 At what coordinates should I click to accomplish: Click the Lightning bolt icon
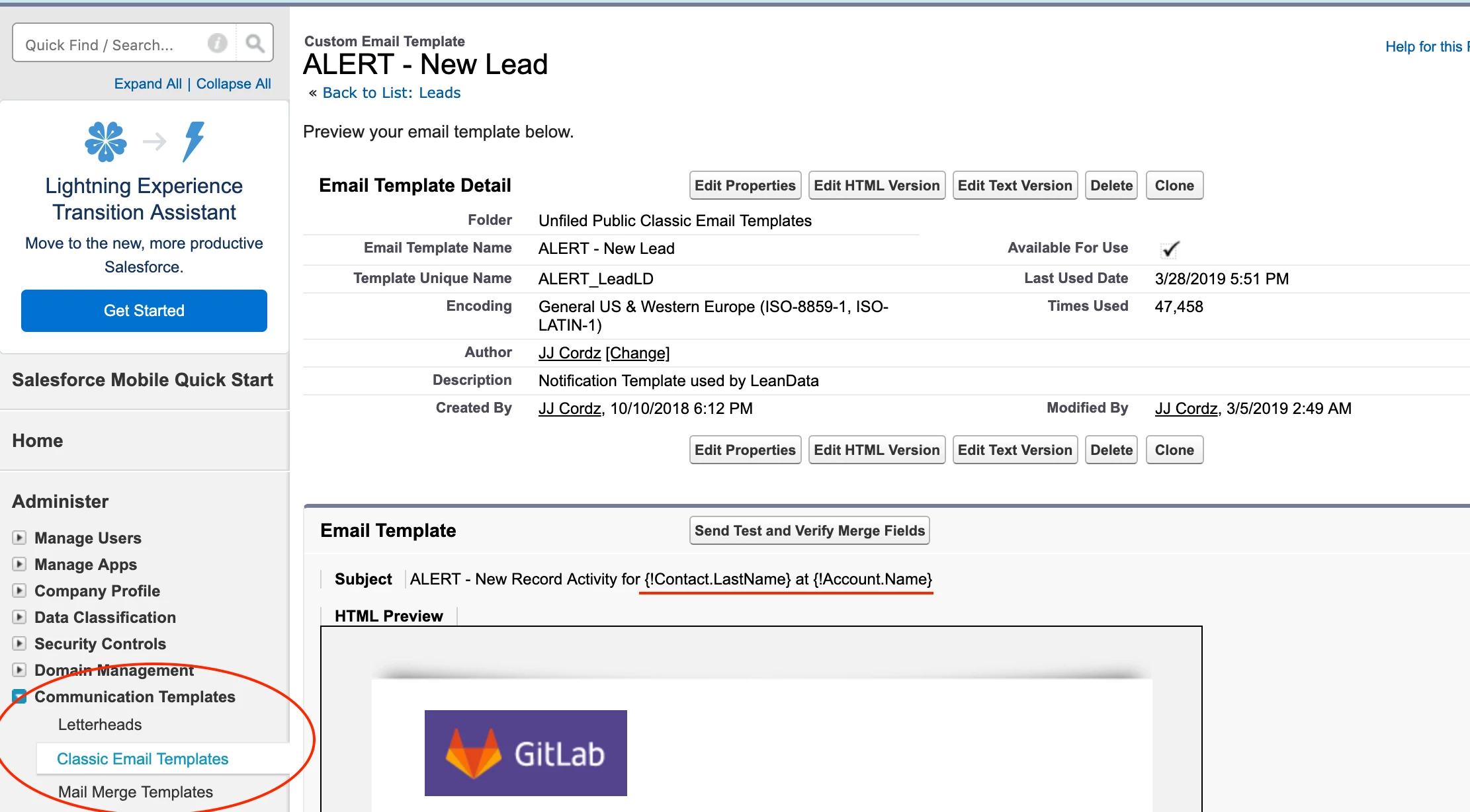[193, 141]
